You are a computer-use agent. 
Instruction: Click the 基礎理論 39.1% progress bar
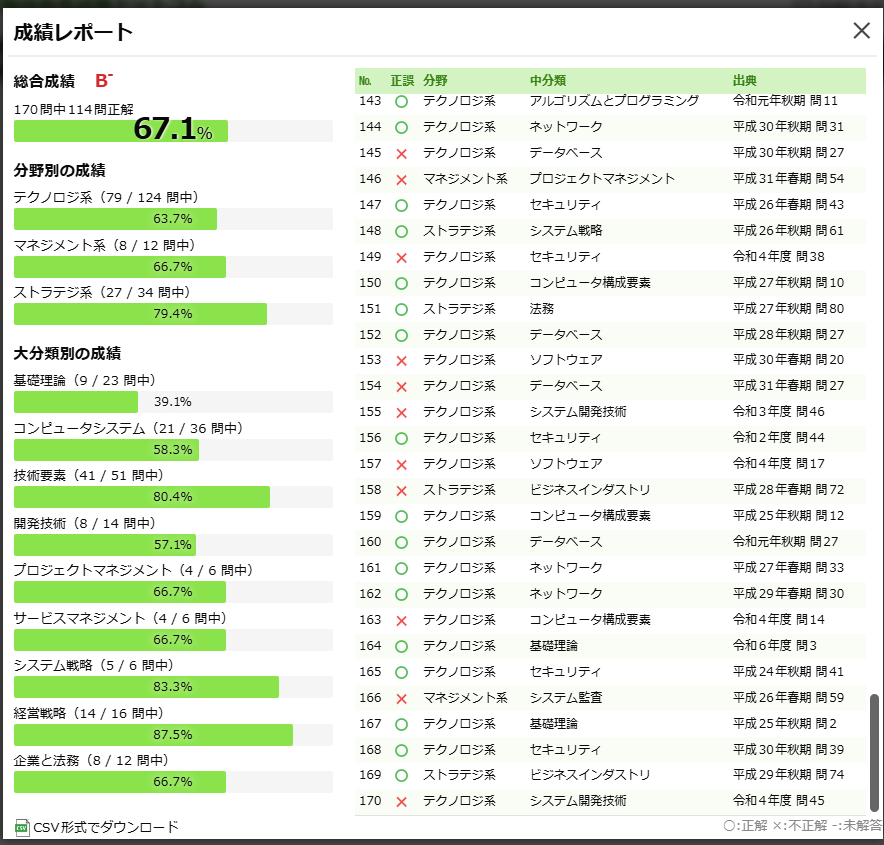[173, 402]
